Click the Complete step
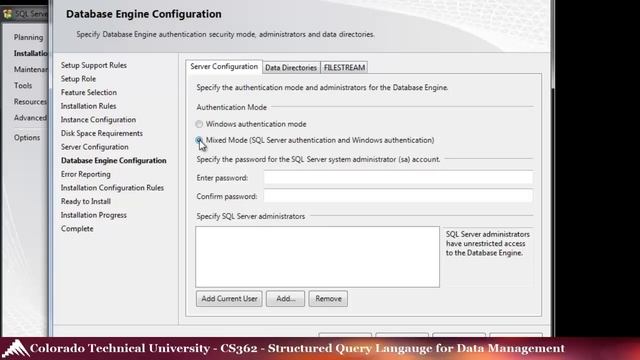Viewport: 640px width, 360px height. 77,229
